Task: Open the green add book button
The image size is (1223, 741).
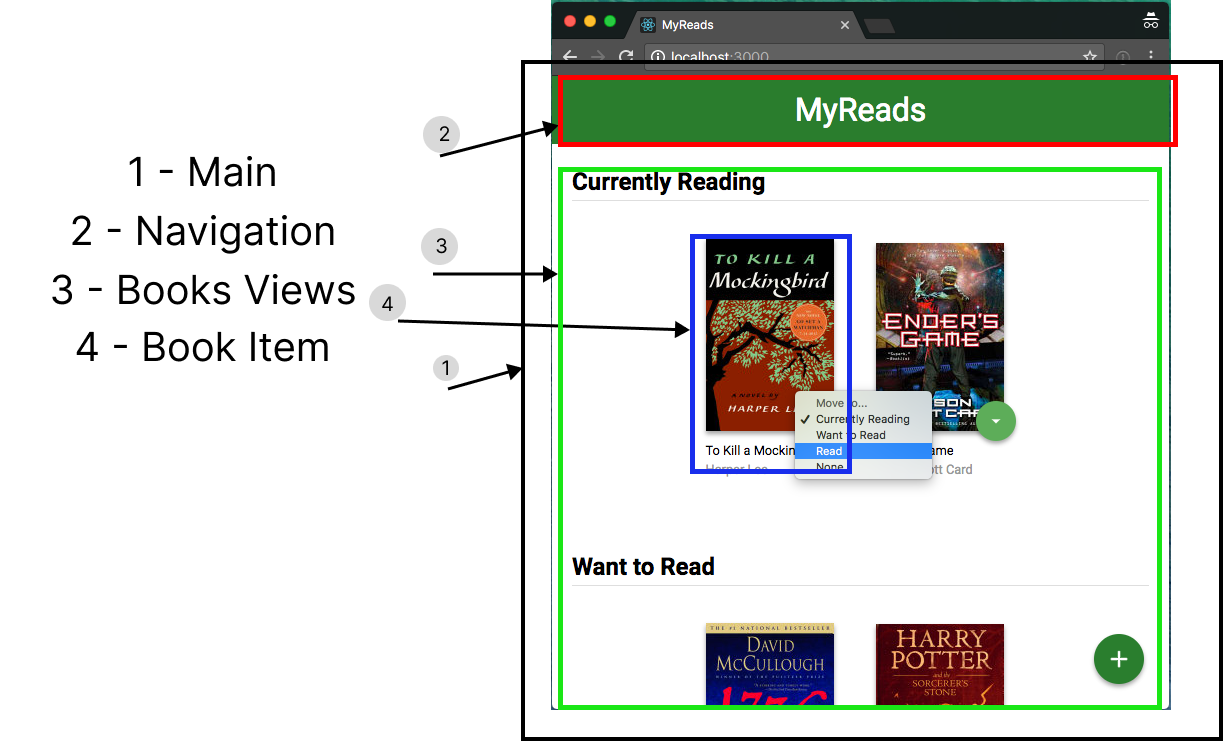Action: (x=1119, y=659)
